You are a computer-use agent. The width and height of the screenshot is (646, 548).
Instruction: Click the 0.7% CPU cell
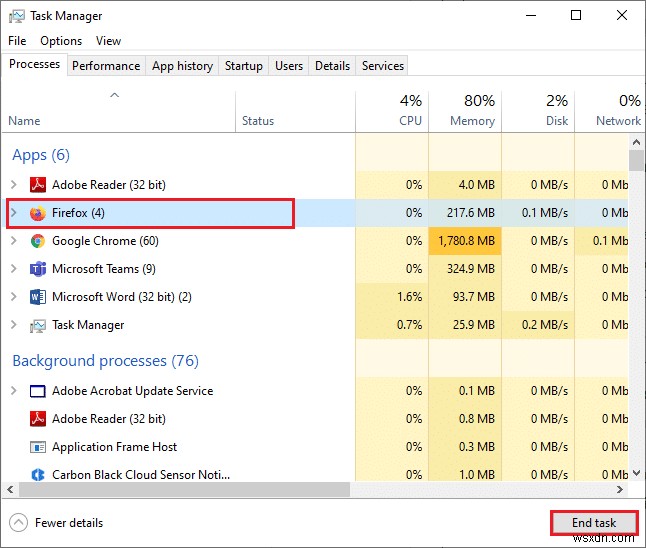[x=392, y=325]
